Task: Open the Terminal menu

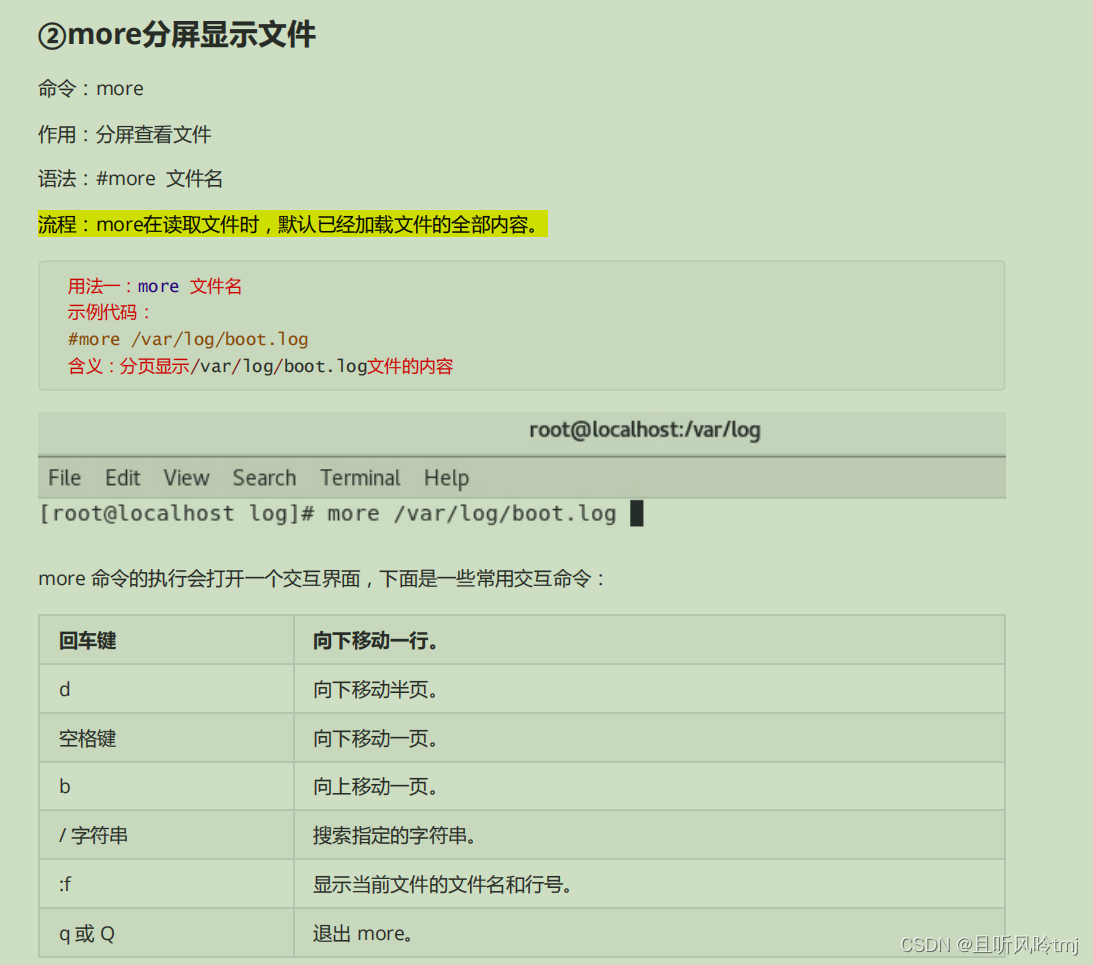Action: [360, 478]
